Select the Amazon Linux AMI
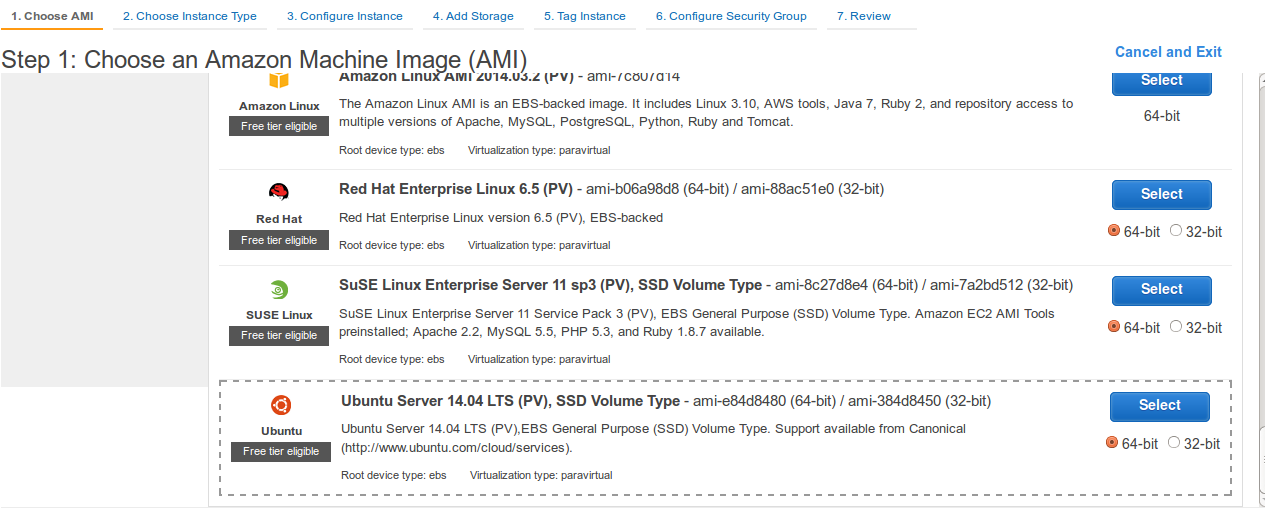 pyautogui.click(x=1162, y=82)
